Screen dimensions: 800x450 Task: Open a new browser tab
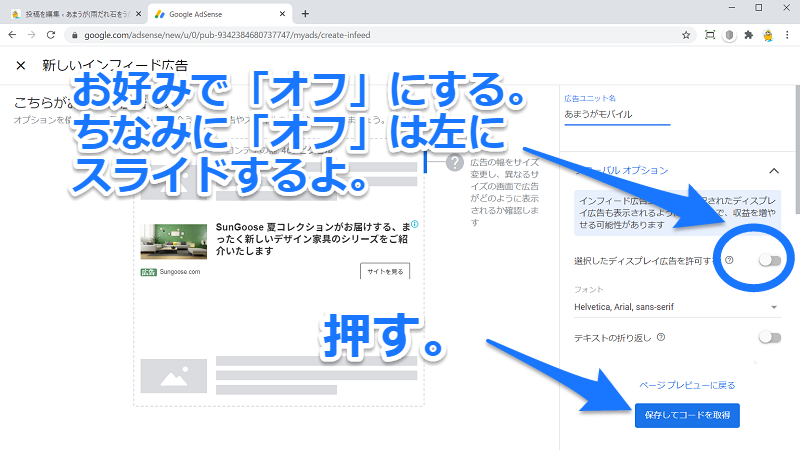click(305, 13)
